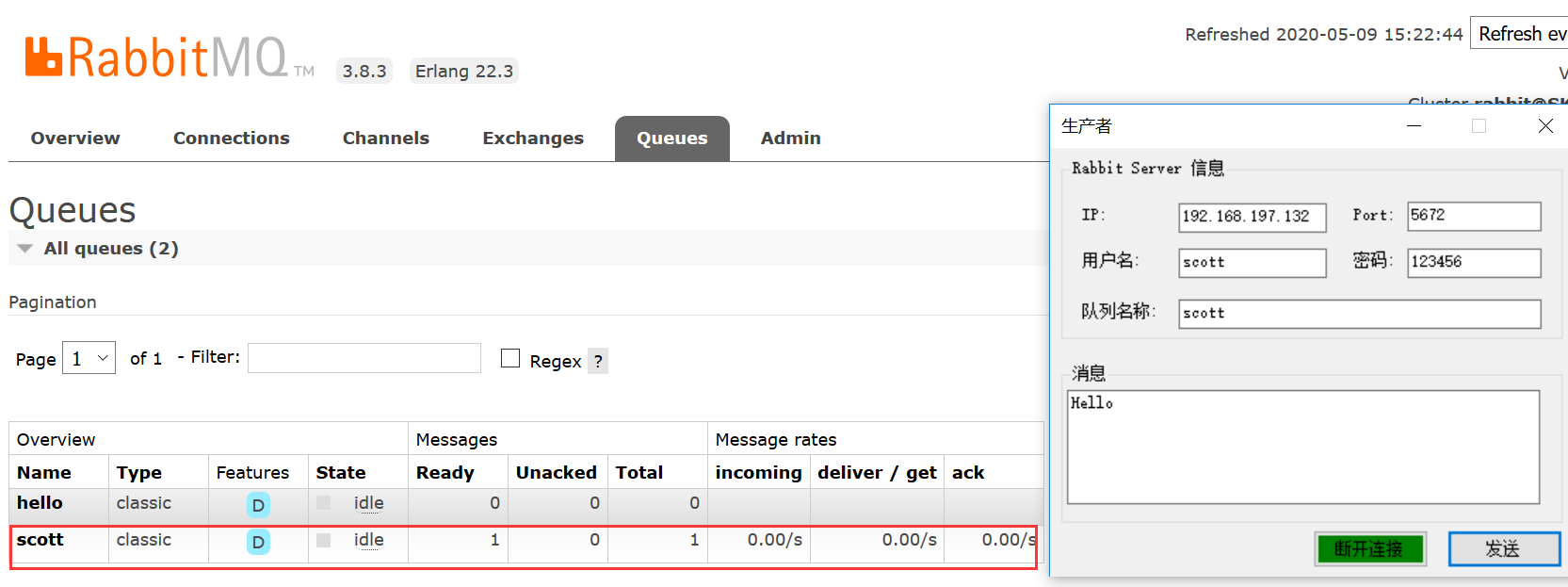This screenshot has height=587, width=1568.
Task: Sort by Ready messages column
Action: (445, 472)
